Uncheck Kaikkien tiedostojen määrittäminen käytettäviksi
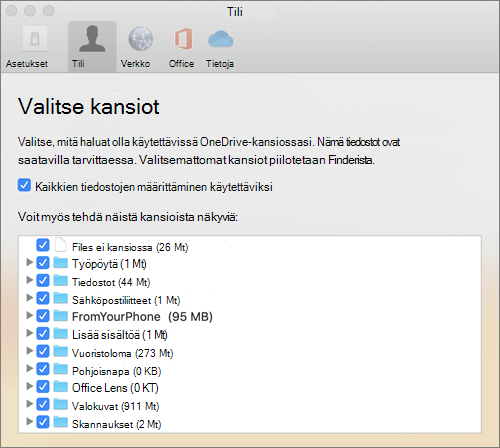Screen dimensions: 500x448 point(24,185)
